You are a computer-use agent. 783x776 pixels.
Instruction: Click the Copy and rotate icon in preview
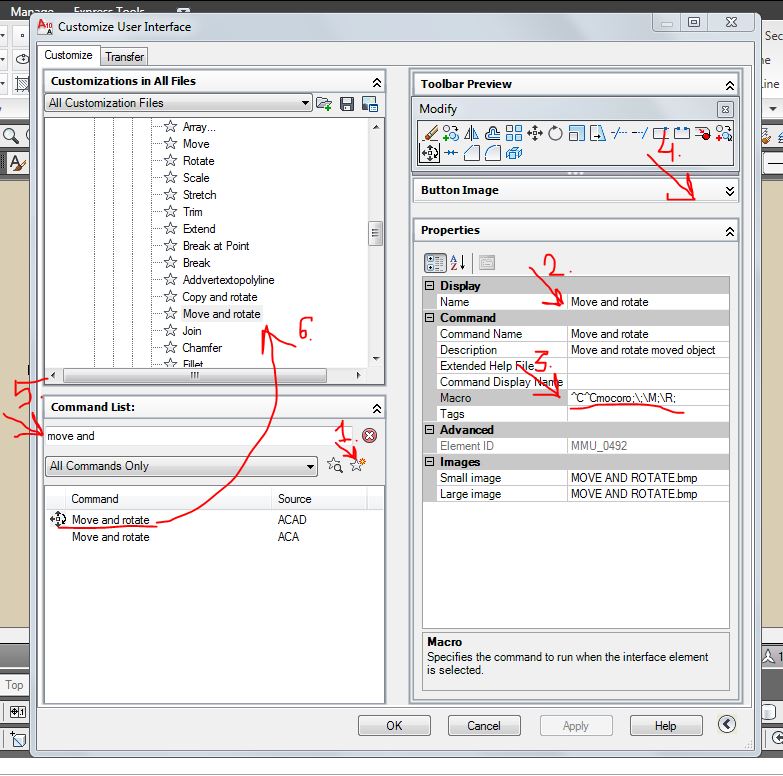tap(724, 133)
